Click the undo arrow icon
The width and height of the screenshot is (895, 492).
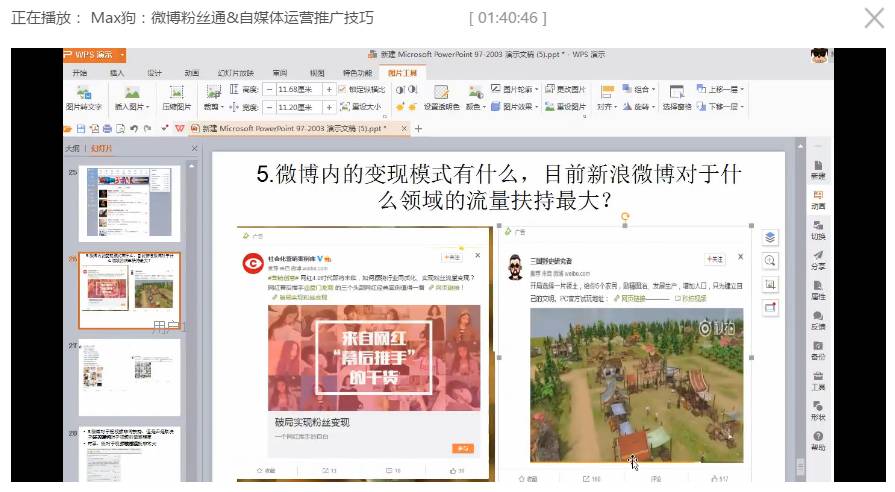click(134, 129)
